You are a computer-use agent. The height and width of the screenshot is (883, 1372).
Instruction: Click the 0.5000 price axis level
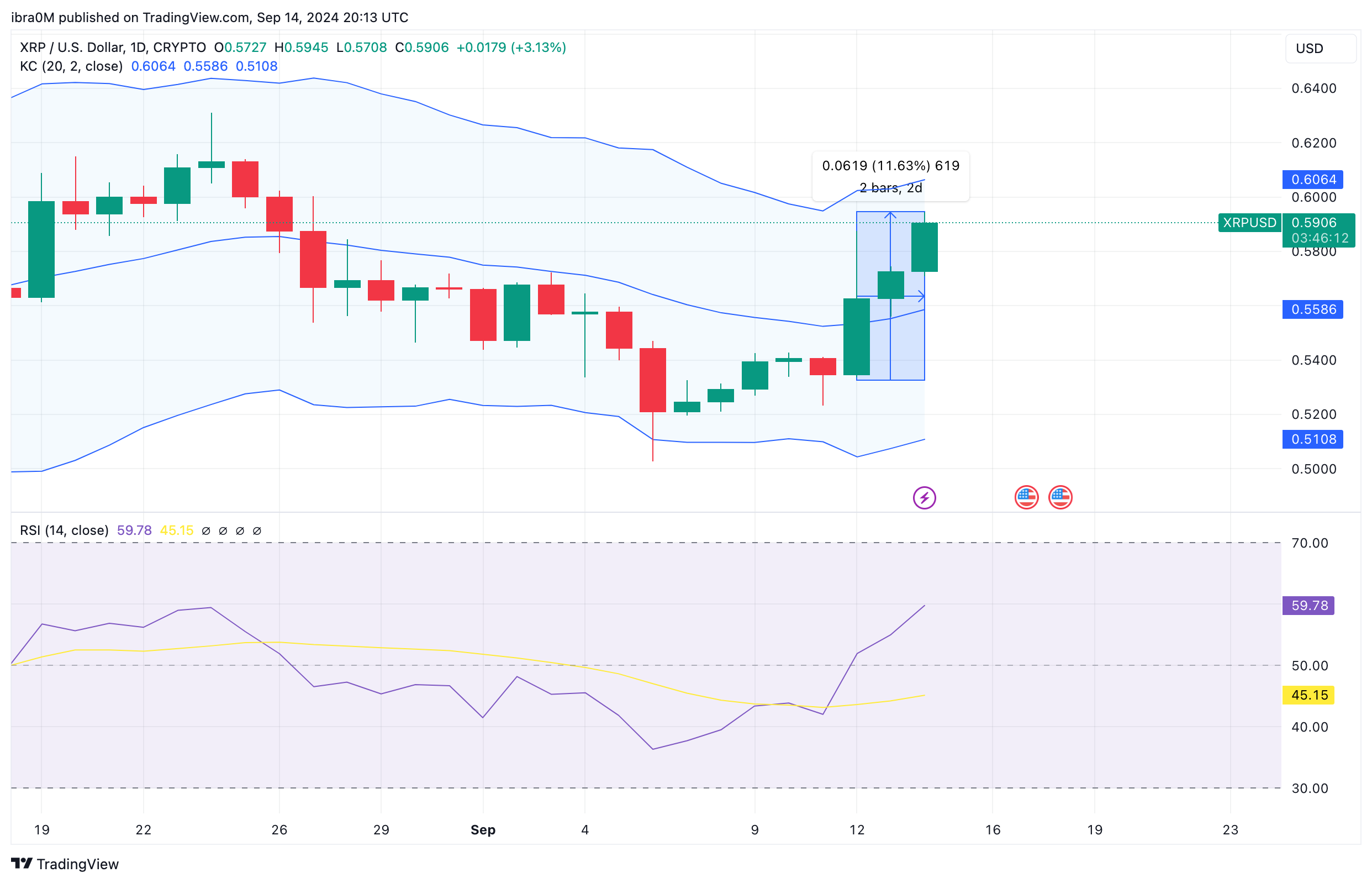[1313, 469]
